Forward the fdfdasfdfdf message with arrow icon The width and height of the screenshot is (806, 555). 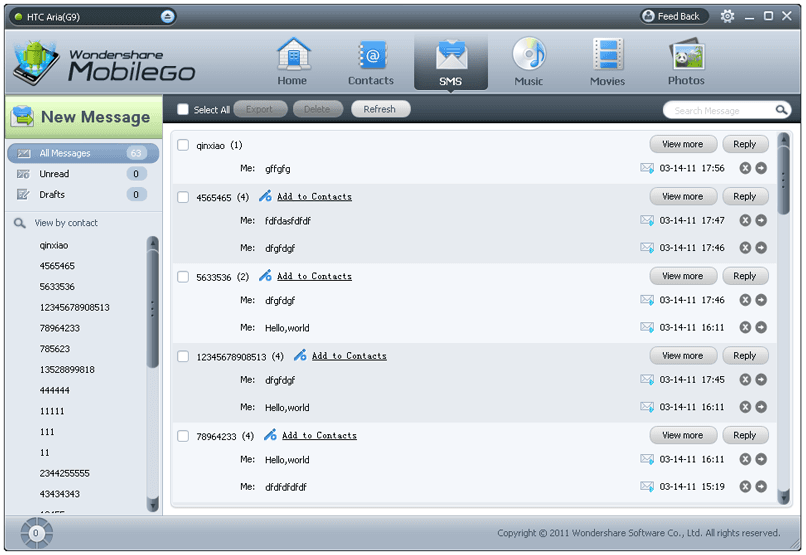[x=761, y=220]
